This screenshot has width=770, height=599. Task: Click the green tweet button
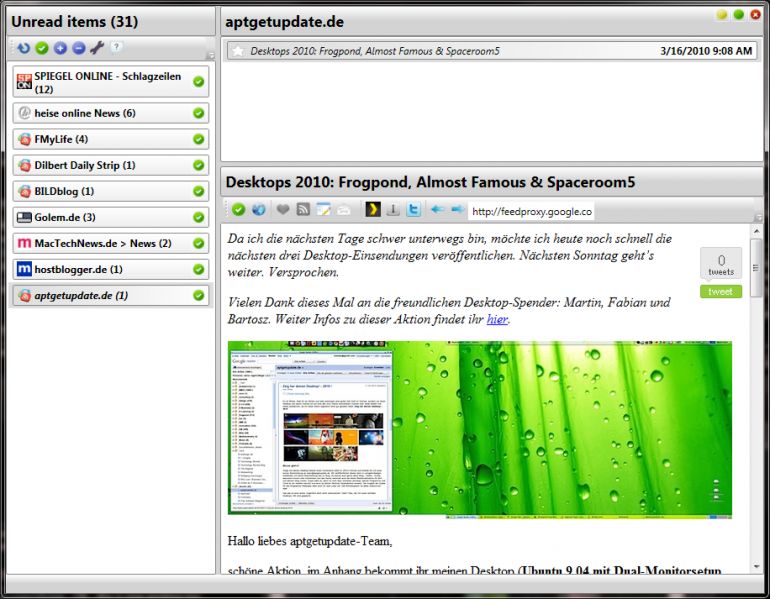tap(720, 291)
